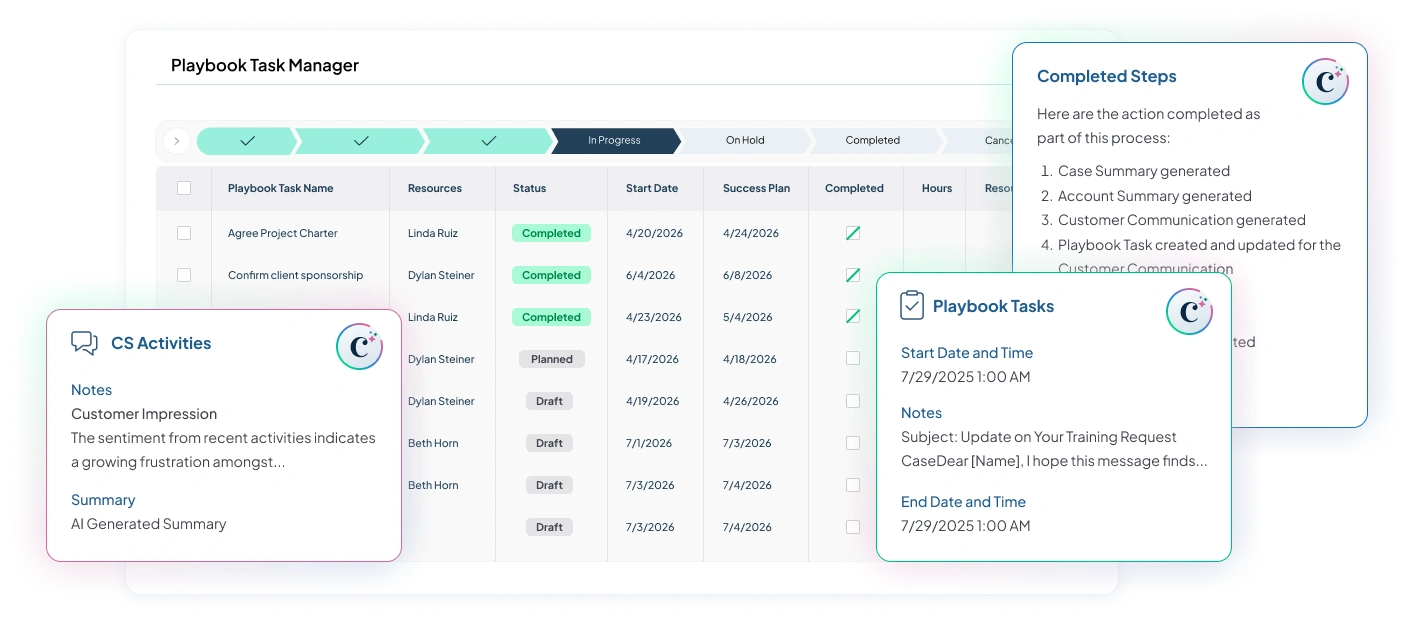Expand the stage path using the chevron

tap(176, 141)
